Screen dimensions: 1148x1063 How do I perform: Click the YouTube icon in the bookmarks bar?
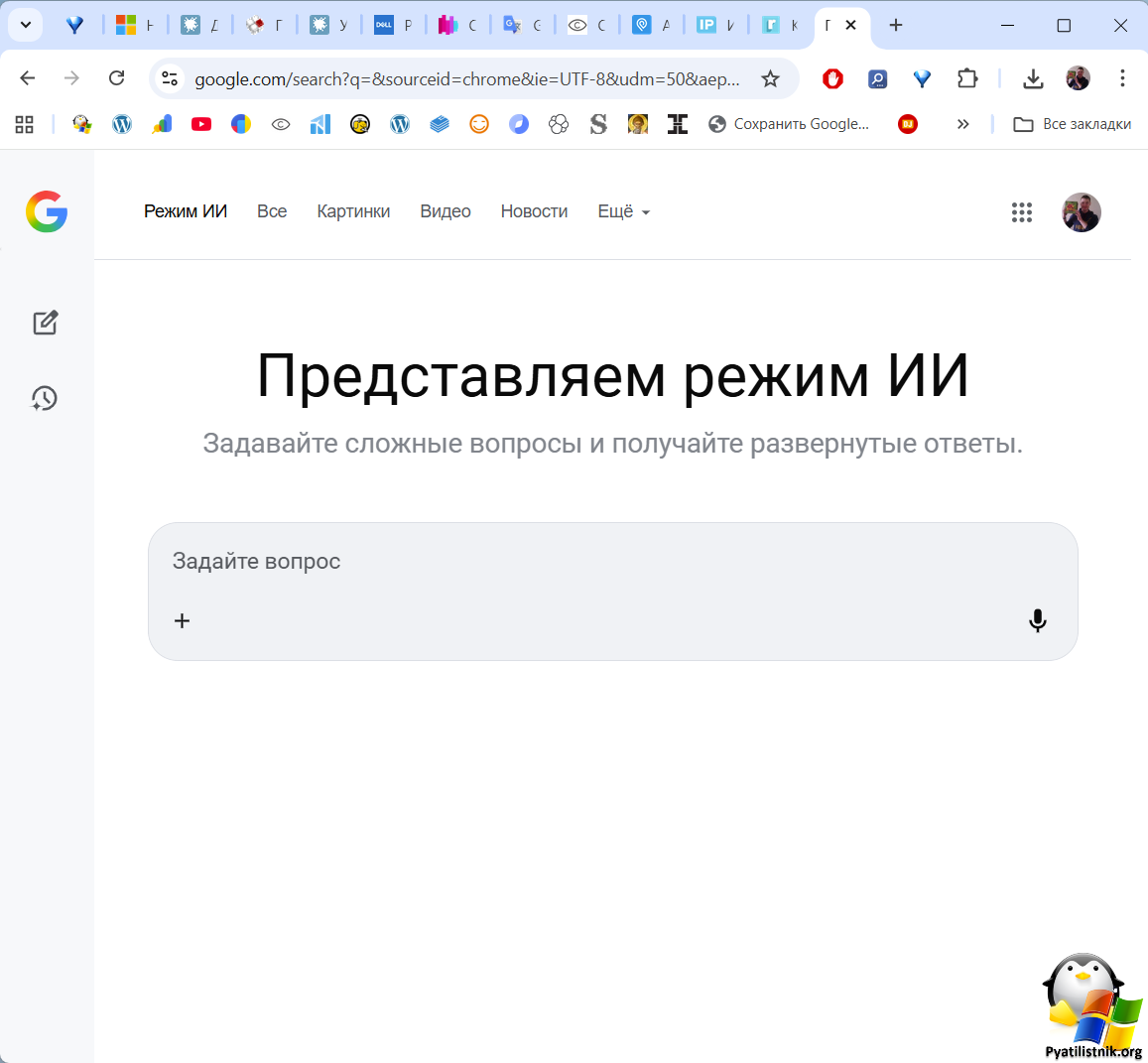point(201,124)
